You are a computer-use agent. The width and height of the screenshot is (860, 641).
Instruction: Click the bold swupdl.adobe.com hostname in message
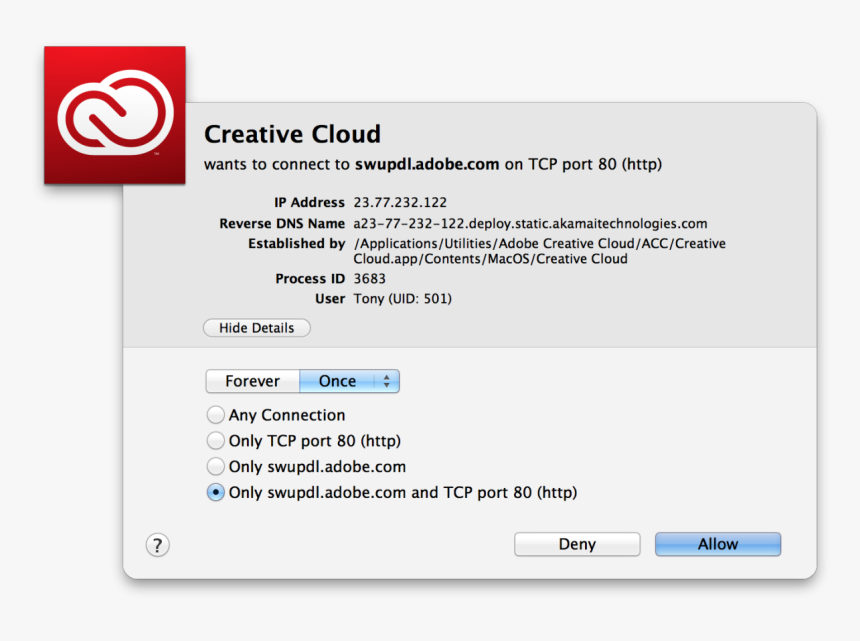click(427, 164)
